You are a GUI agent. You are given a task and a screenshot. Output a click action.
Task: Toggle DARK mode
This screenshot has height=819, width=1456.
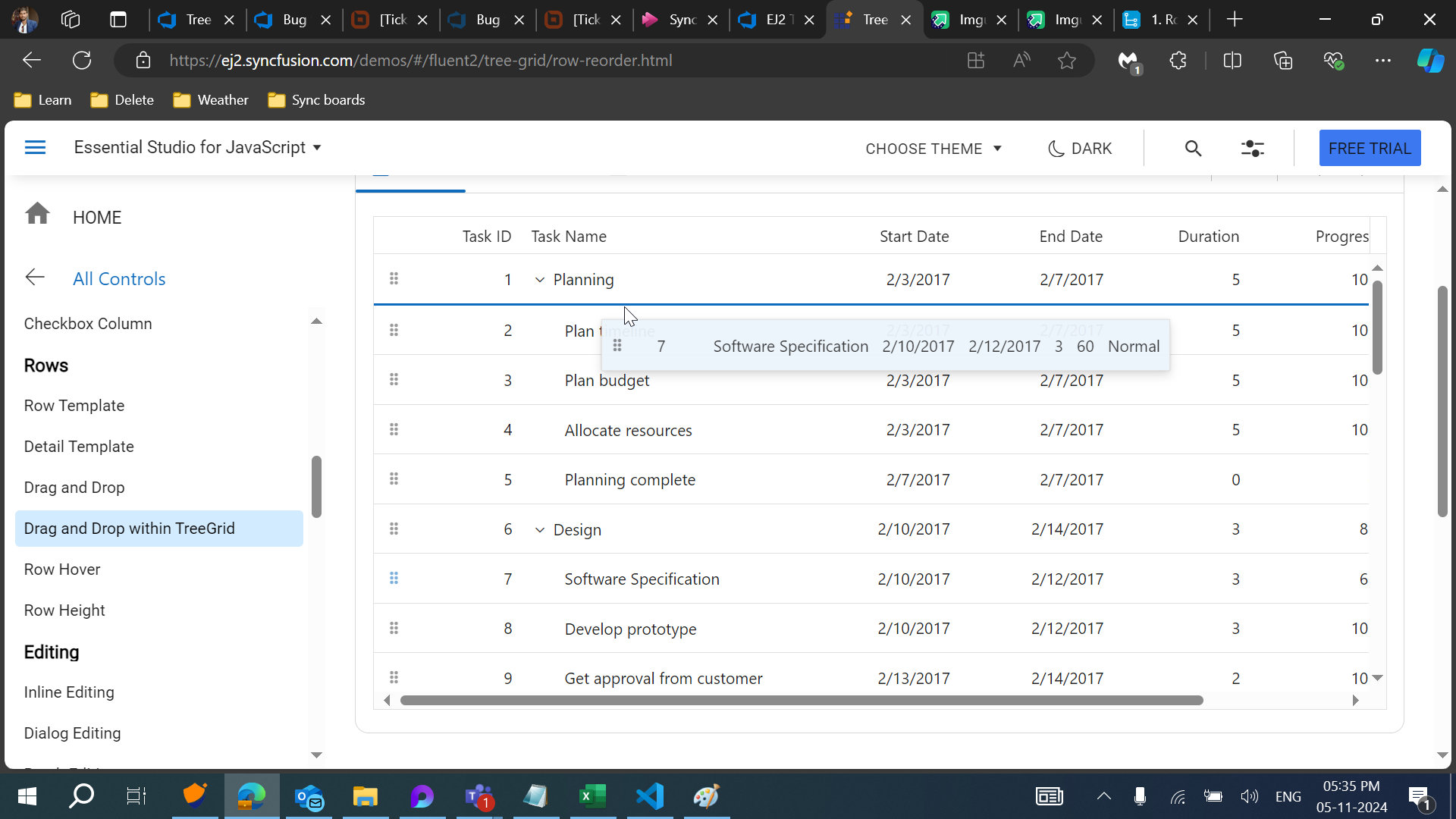point(1080,149)
